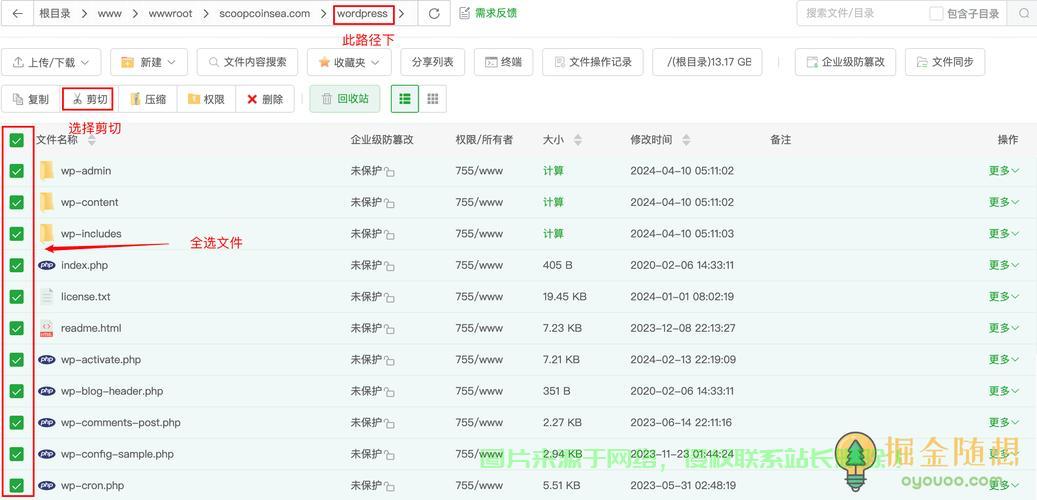Open the 收藏夹 dropdown
This screenshot has height=500, width=1037.
(x=349, y=62)
